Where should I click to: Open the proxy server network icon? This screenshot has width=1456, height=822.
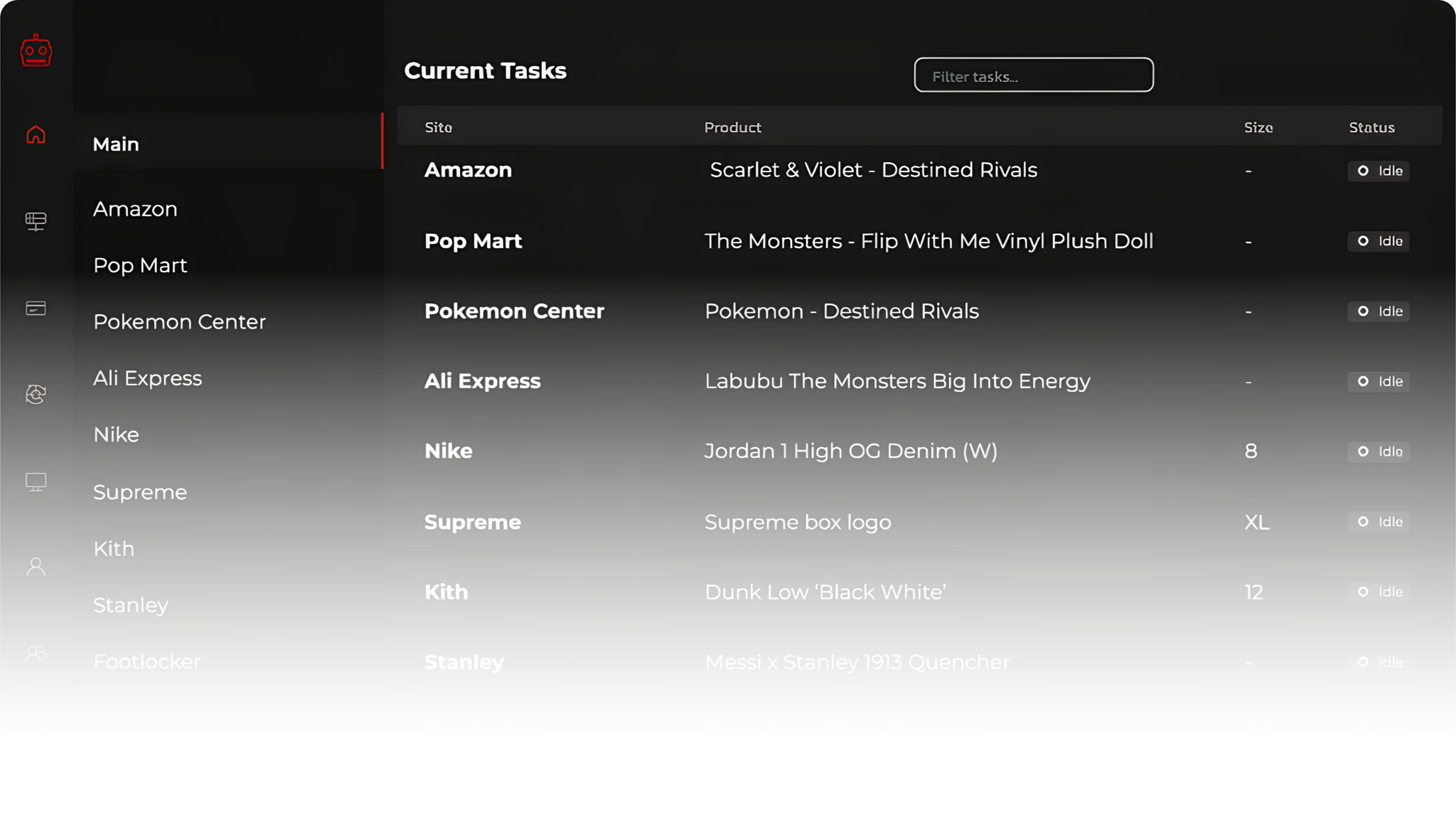point(36,221)
